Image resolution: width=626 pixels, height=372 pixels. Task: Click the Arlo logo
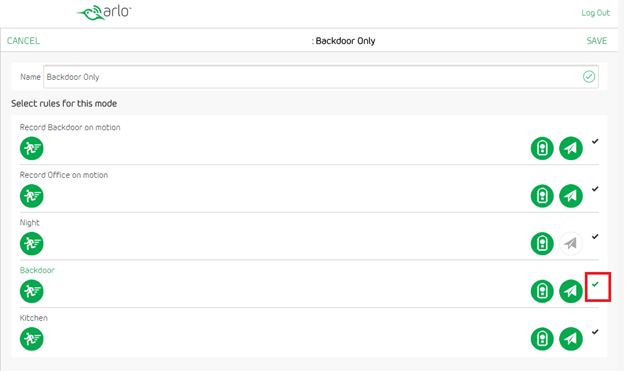coord(104,12)
